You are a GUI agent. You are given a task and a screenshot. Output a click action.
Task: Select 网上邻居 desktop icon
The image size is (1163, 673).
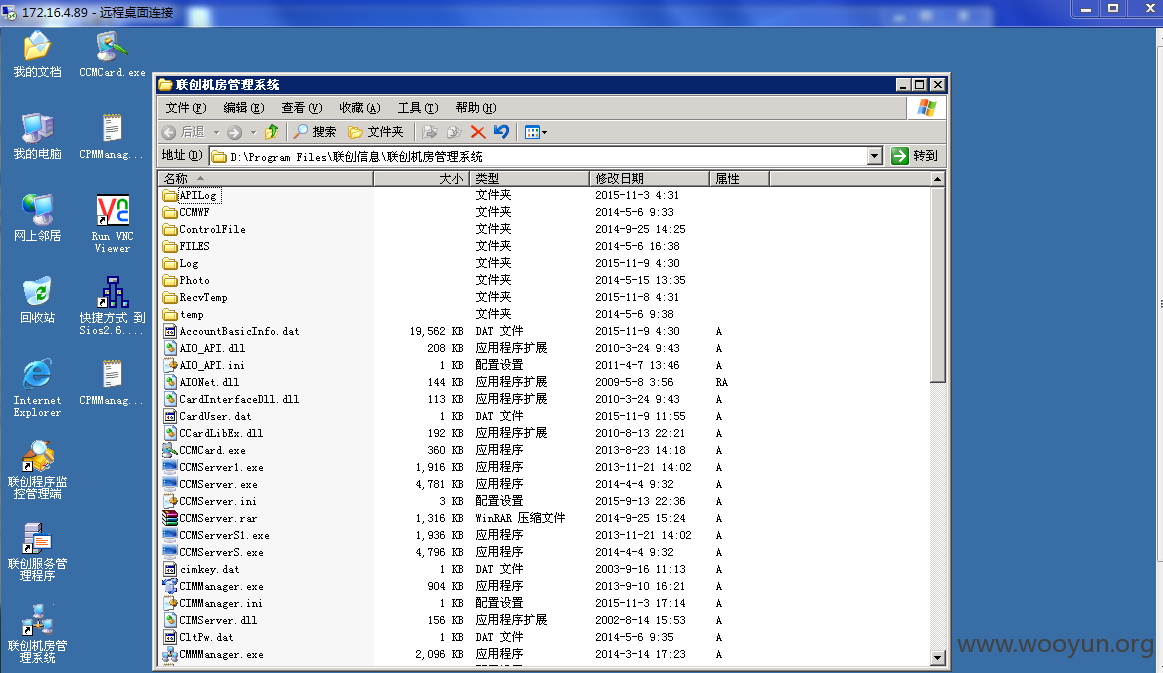pyautogui.click(x=37, y=217)
